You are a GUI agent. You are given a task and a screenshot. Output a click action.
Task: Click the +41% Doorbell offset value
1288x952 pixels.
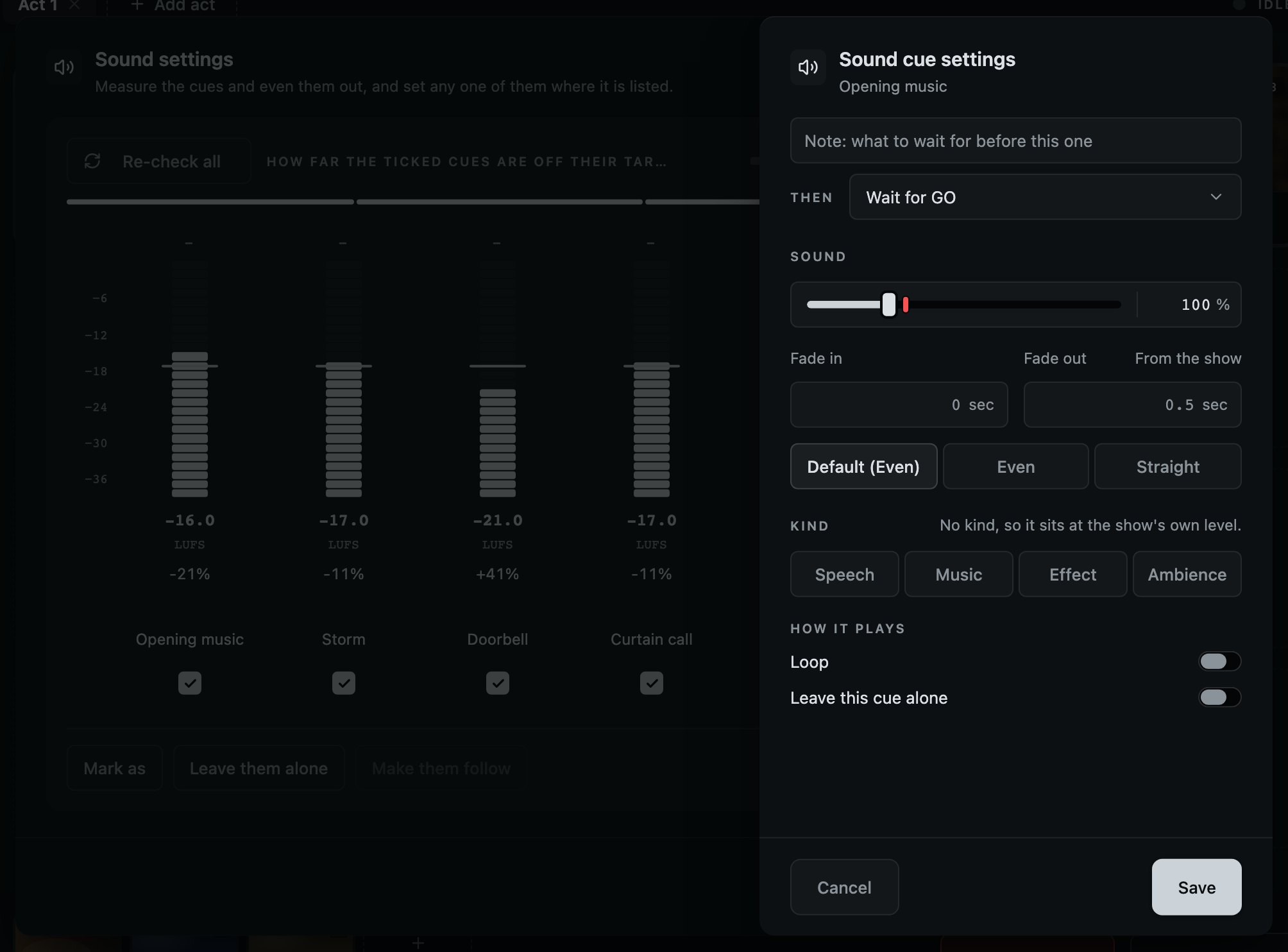pos(498,574)
